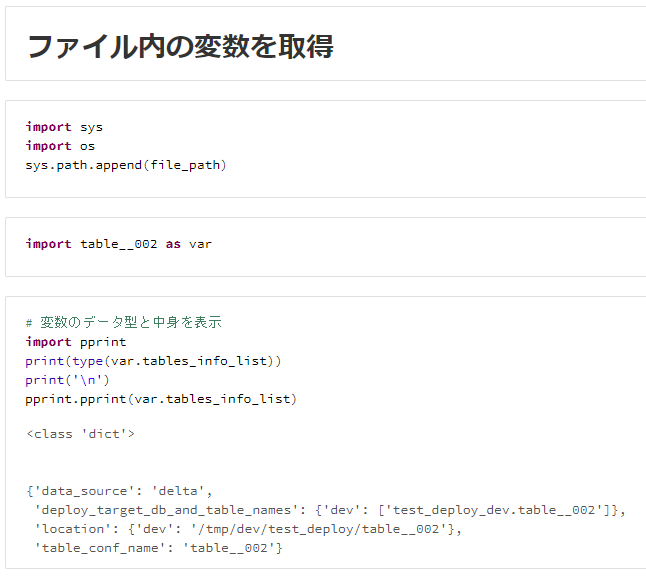Click the output "<class 'dict'>"
This screenshot has width=646, height=584.
point(80,434)
